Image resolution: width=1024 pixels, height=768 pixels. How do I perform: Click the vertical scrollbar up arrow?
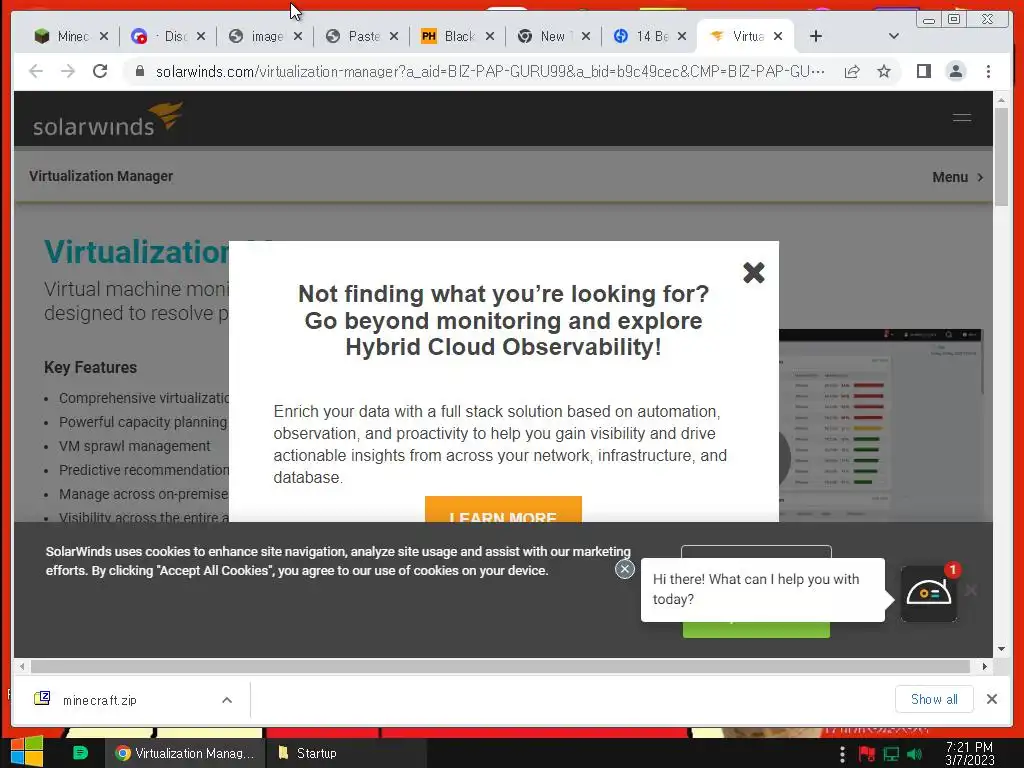(x=1001, y=101)
